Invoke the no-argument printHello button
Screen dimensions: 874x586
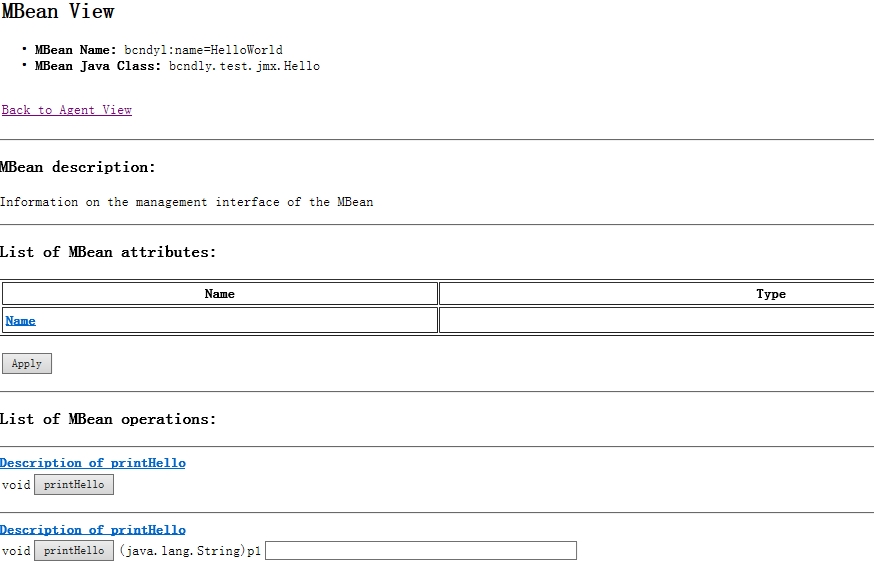point(74,485)
